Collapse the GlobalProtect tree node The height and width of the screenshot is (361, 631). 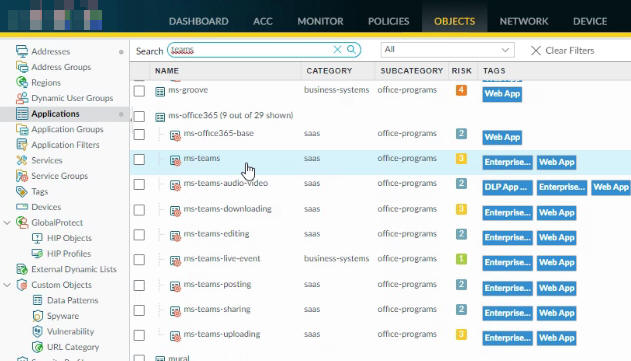tap(7, 222)
